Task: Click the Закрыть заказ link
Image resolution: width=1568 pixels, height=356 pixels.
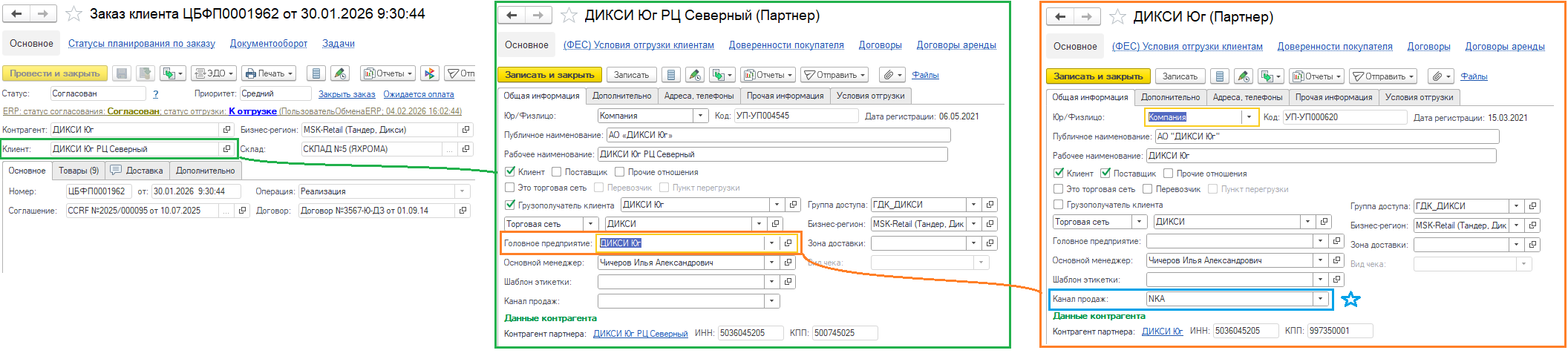Action: (347, 94)
